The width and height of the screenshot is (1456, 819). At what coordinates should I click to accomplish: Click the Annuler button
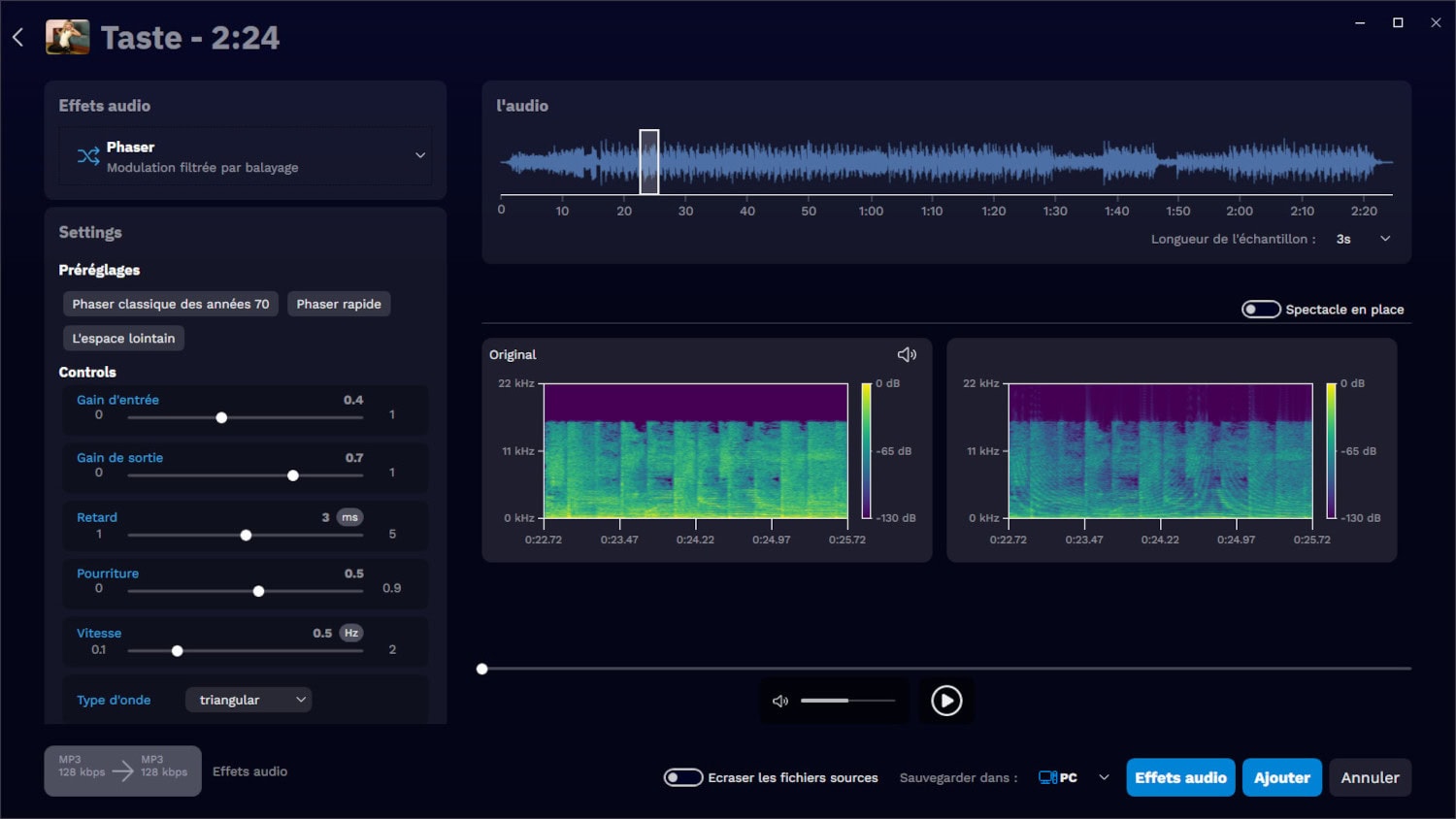point(1370,777)
